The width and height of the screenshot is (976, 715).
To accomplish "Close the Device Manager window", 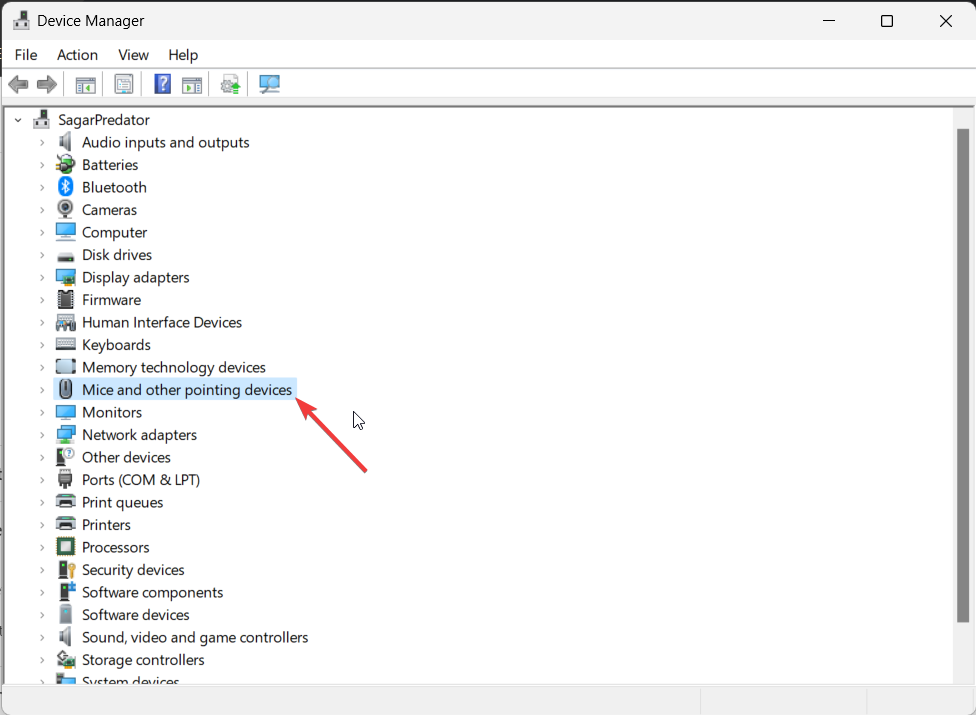I will point(946,21).
